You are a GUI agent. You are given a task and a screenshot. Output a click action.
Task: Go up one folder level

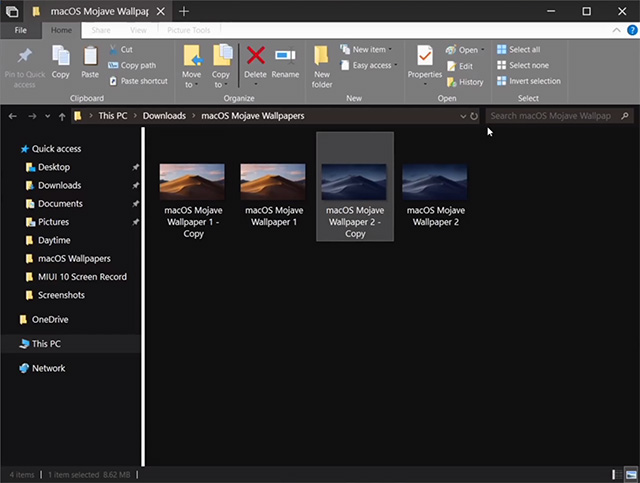click(62, 117)
